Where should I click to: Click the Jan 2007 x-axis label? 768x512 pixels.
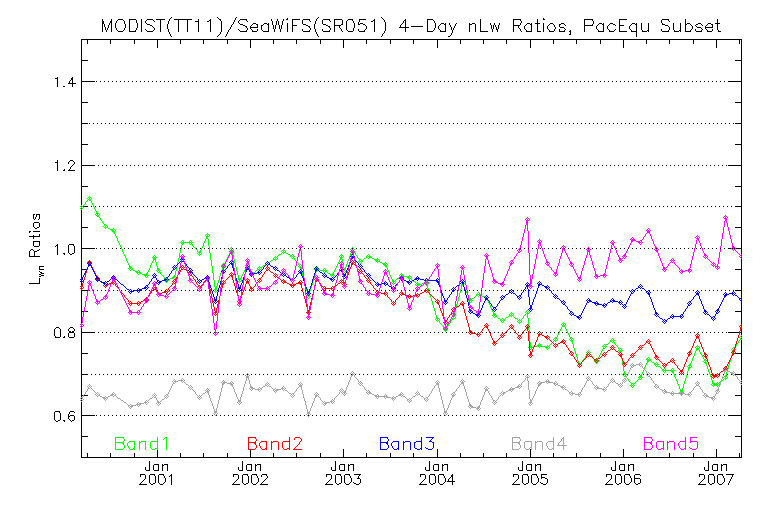point(716,473)
